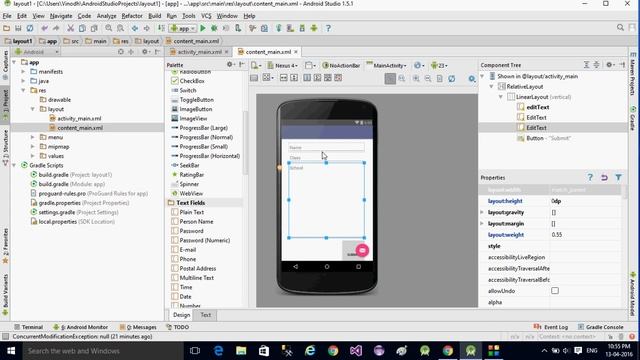Open File Explorer from taskbar
The width and height of the screenshot is (640, 360).
241,351
